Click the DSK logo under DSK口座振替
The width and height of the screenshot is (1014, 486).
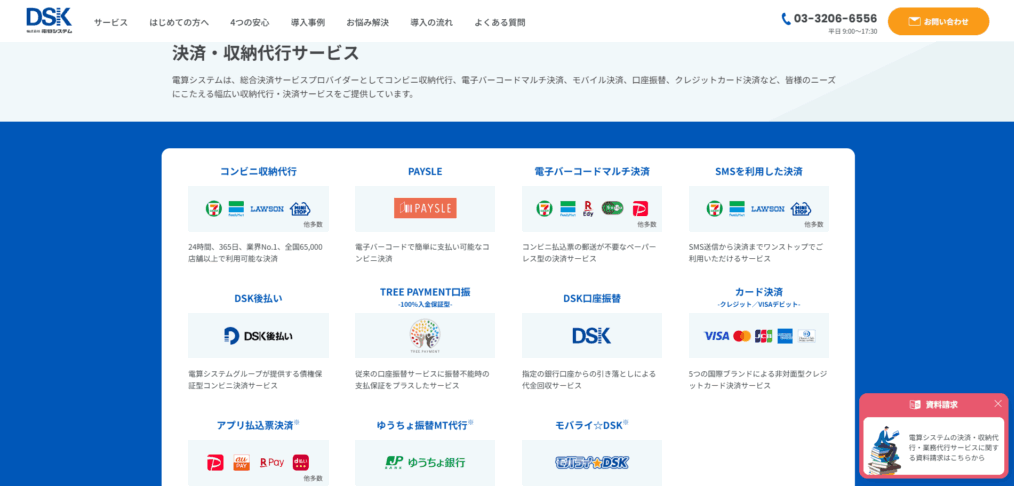click(x=592, y=335)
